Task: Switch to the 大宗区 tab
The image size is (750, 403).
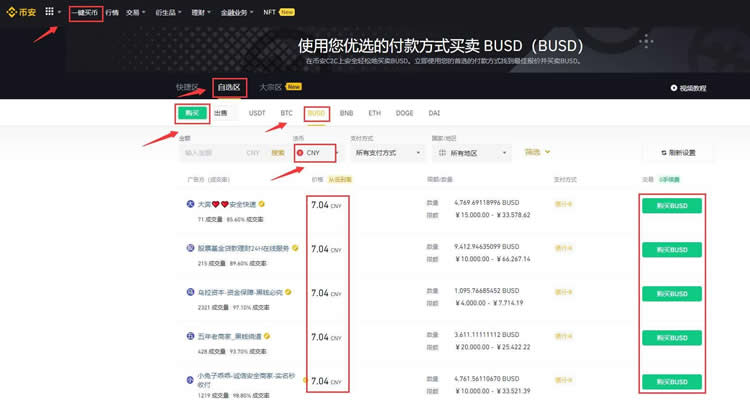Action: click(270, 87)
